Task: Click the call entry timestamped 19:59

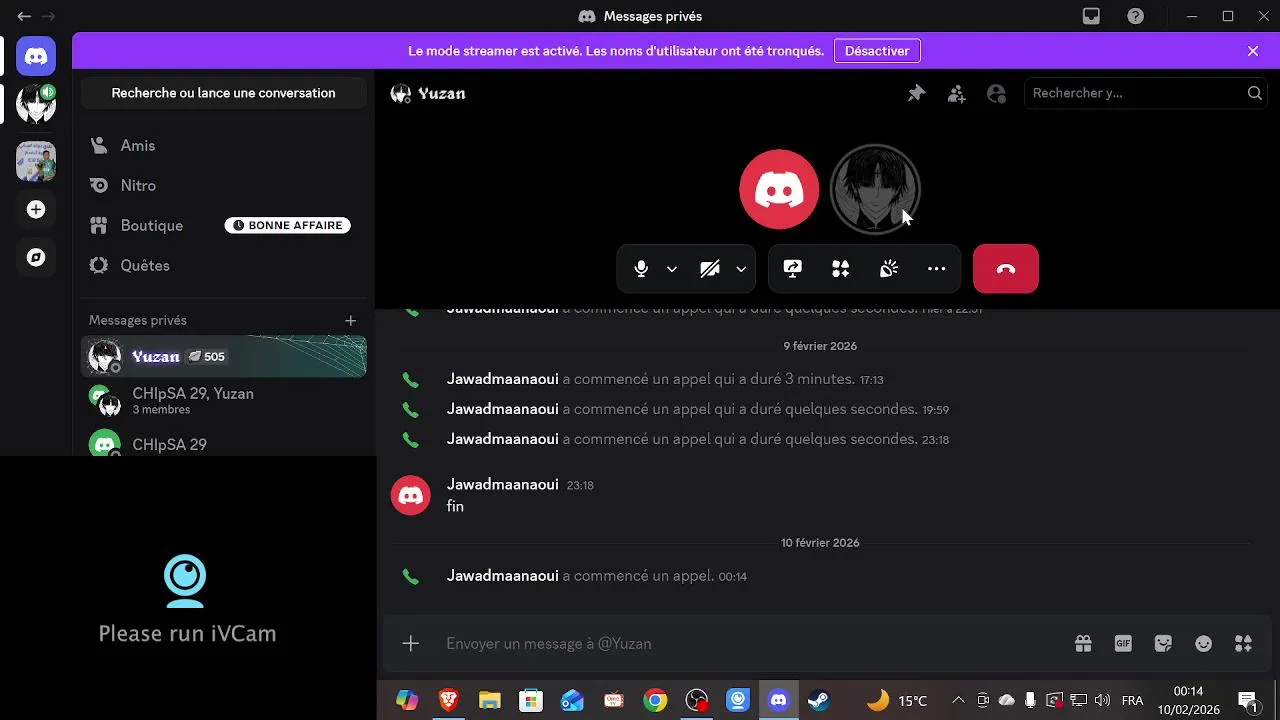Action: tap(698, 409)
